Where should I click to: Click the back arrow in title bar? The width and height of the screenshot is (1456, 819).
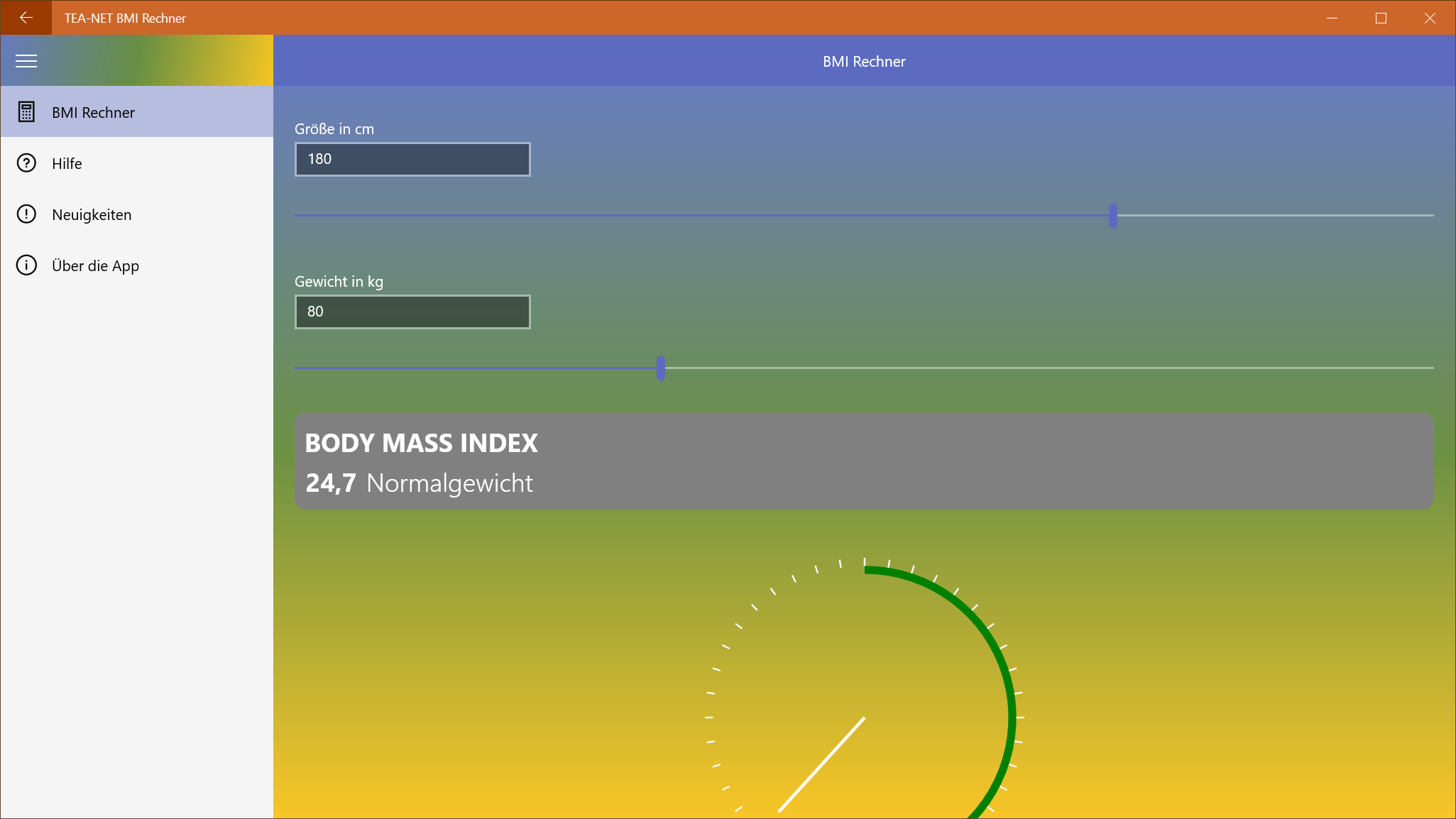click(x=26, y=18)
